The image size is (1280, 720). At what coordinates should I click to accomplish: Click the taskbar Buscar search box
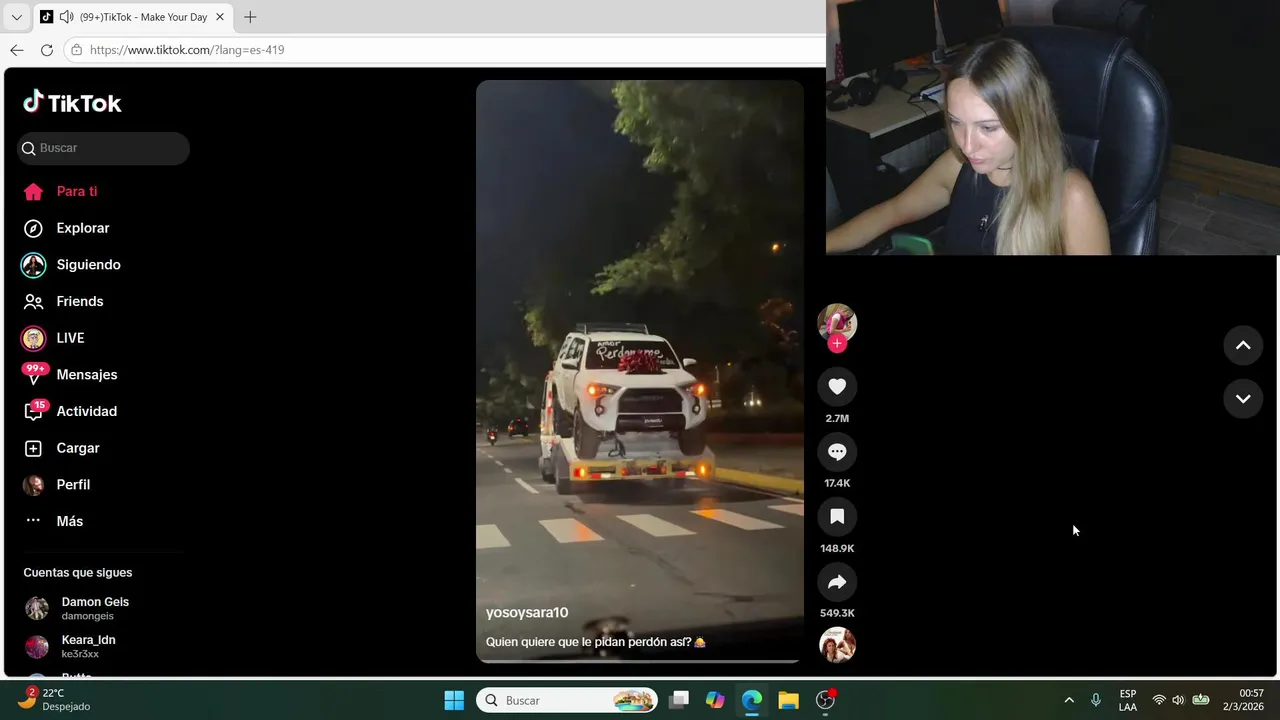tap(567, 700)
